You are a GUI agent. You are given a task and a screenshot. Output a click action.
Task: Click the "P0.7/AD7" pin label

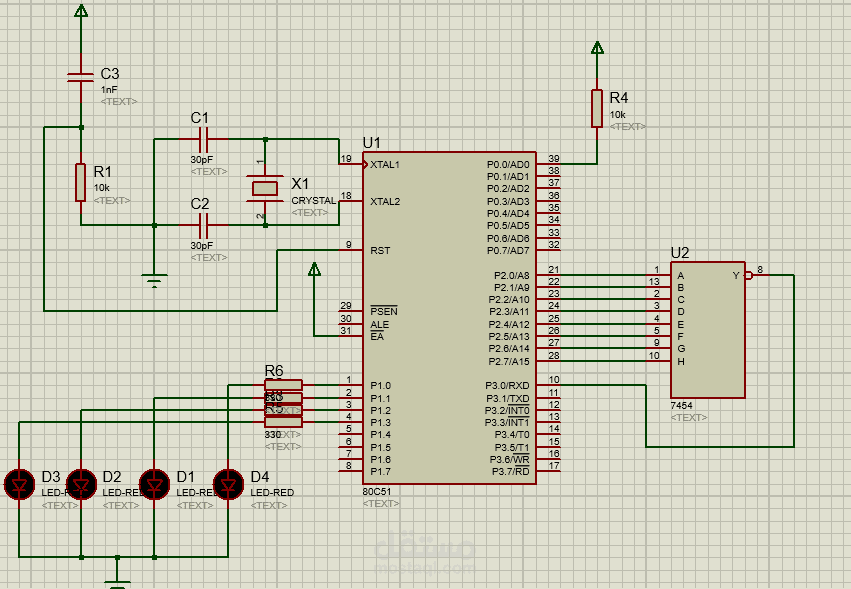(507, 250)
